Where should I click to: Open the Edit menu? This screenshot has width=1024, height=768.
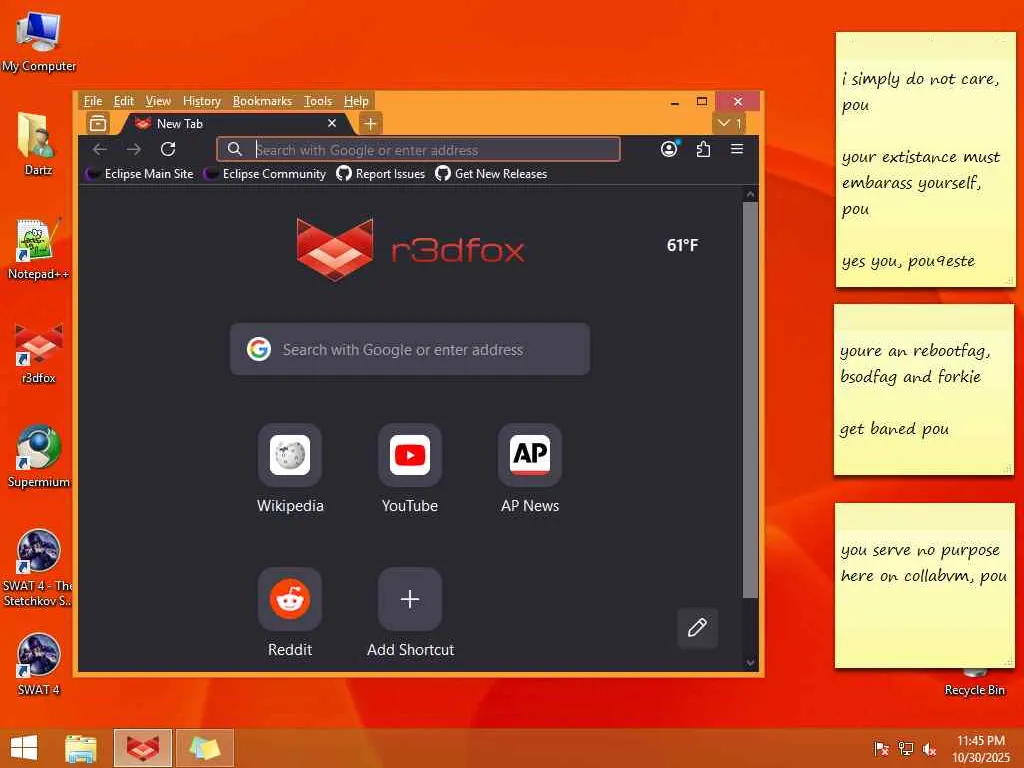123,101
